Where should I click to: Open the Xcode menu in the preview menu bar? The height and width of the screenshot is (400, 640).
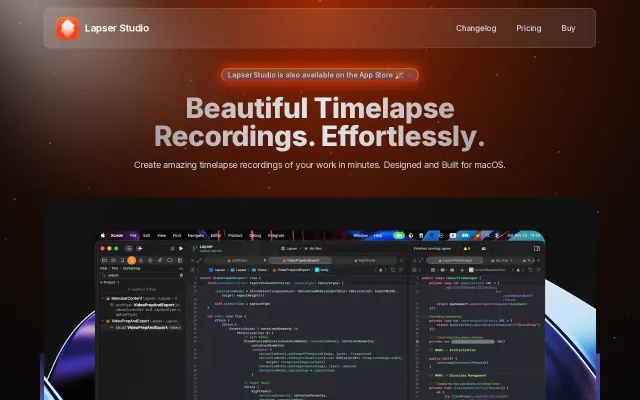(x=117, y=236)
